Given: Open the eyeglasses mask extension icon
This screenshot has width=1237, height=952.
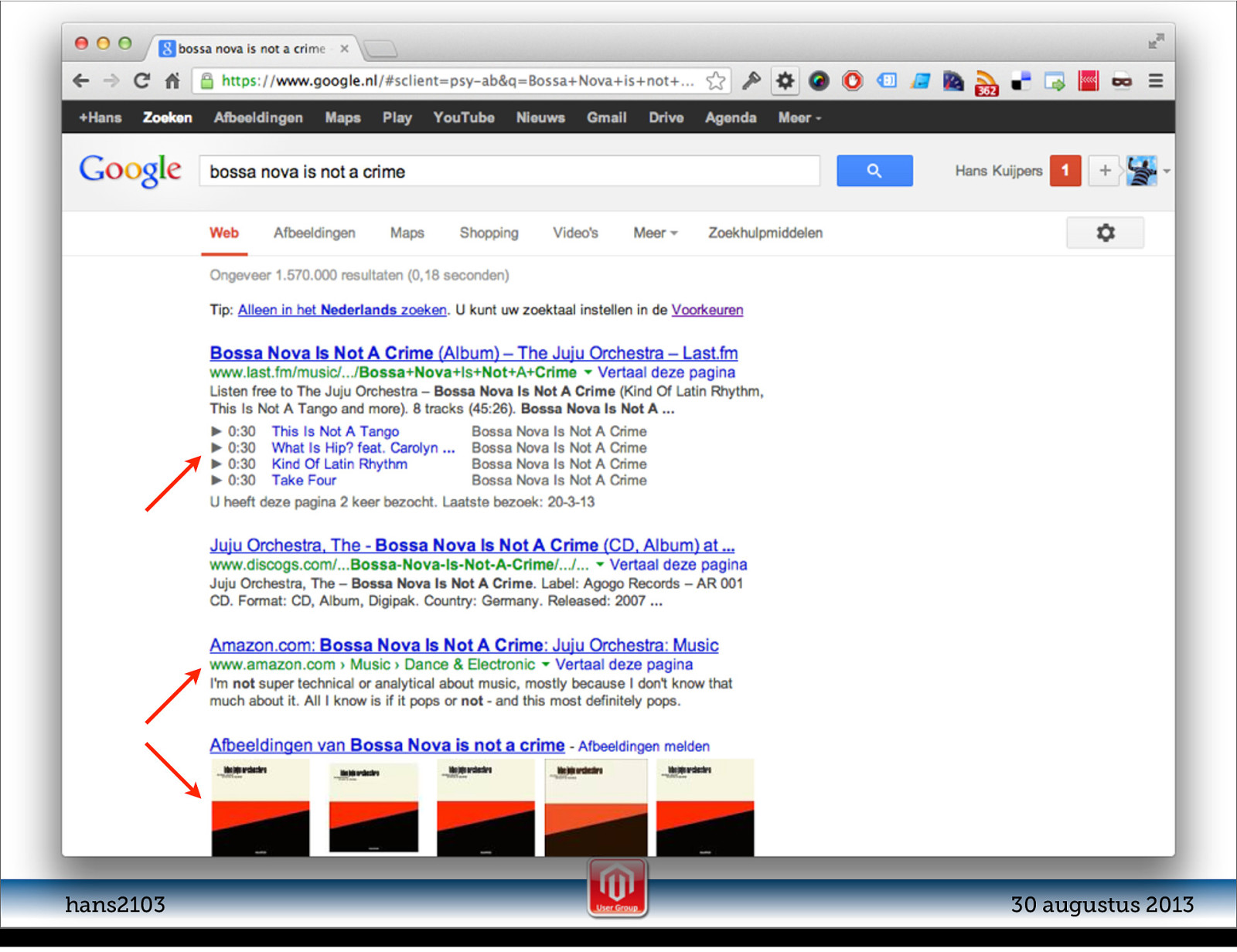Looking at the screenshot, I should click(x=1122, y=80).
